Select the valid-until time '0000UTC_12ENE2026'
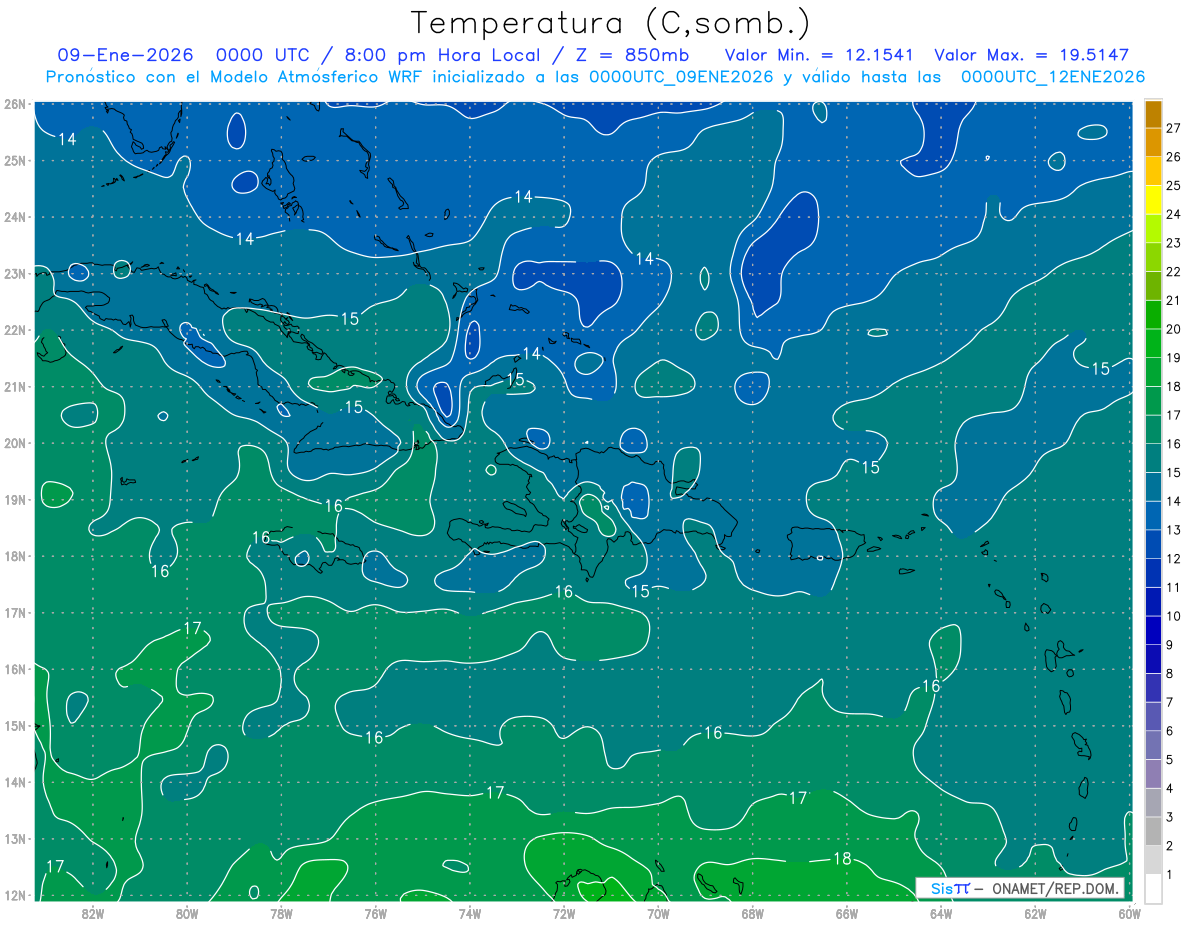The image size is (1200, 927). click(x=1053, y=77)
